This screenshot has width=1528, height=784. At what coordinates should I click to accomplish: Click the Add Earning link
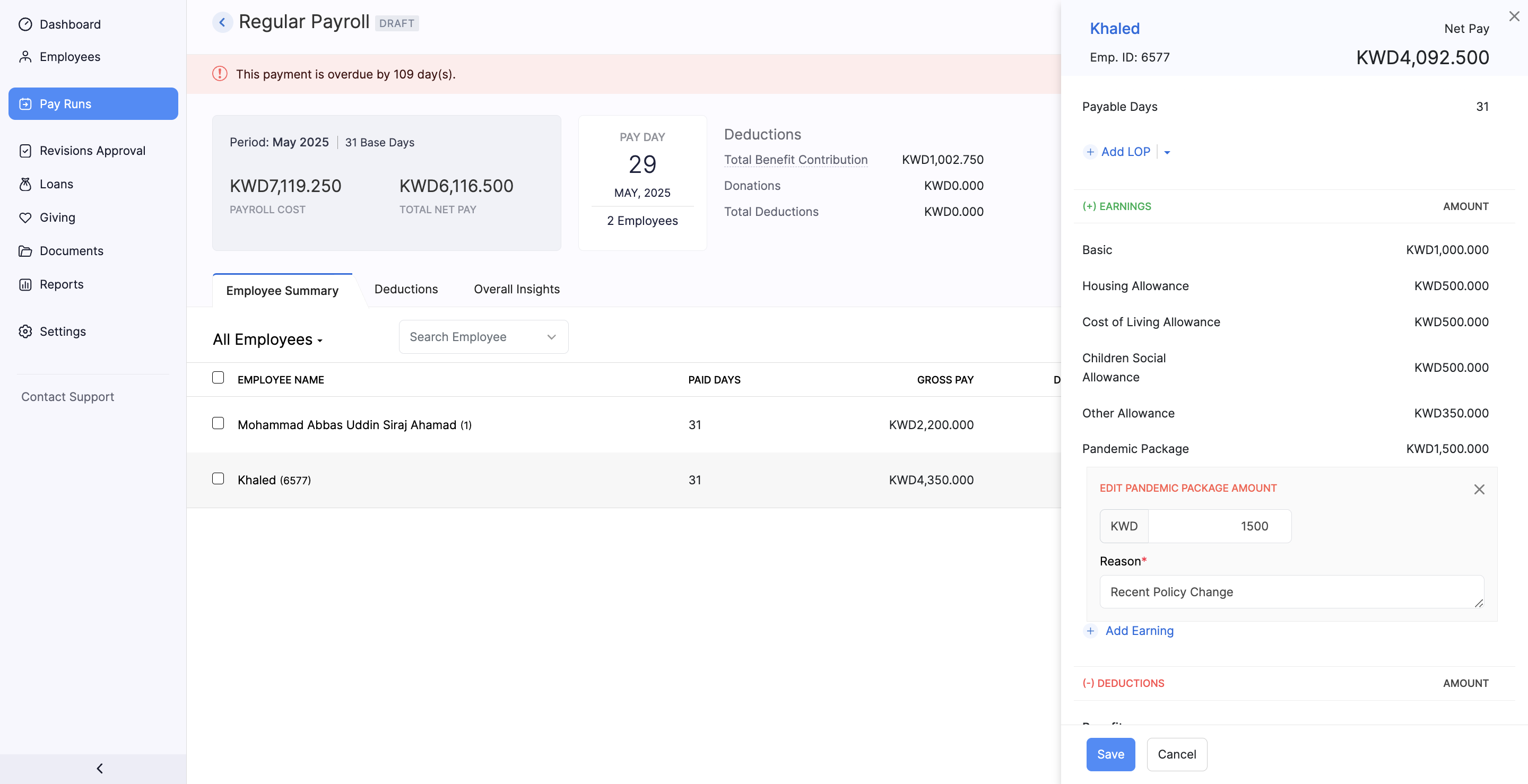pos(1138,631)
